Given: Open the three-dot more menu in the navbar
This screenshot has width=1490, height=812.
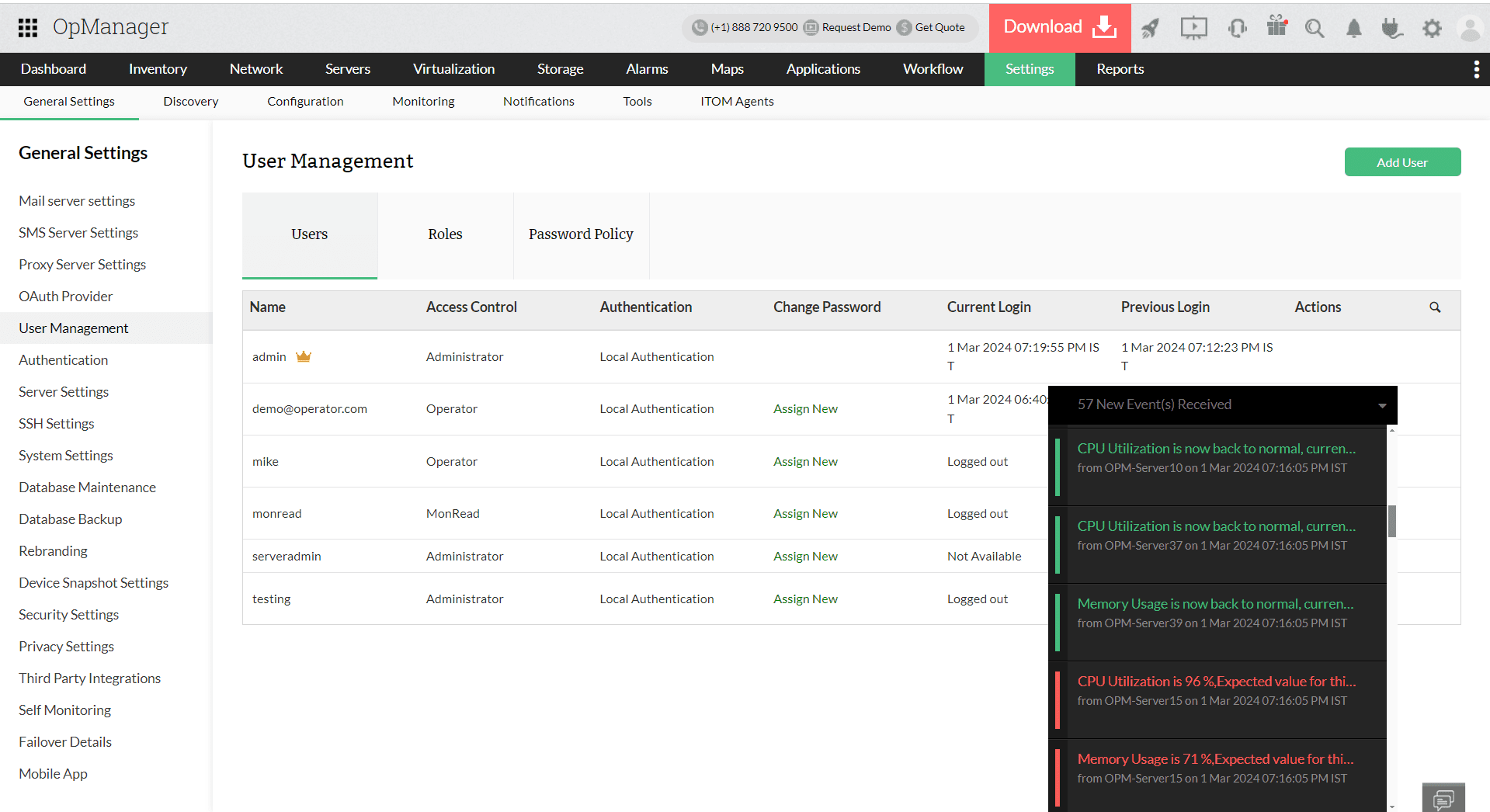Looking at the screenshot, I should [1476, 70].
